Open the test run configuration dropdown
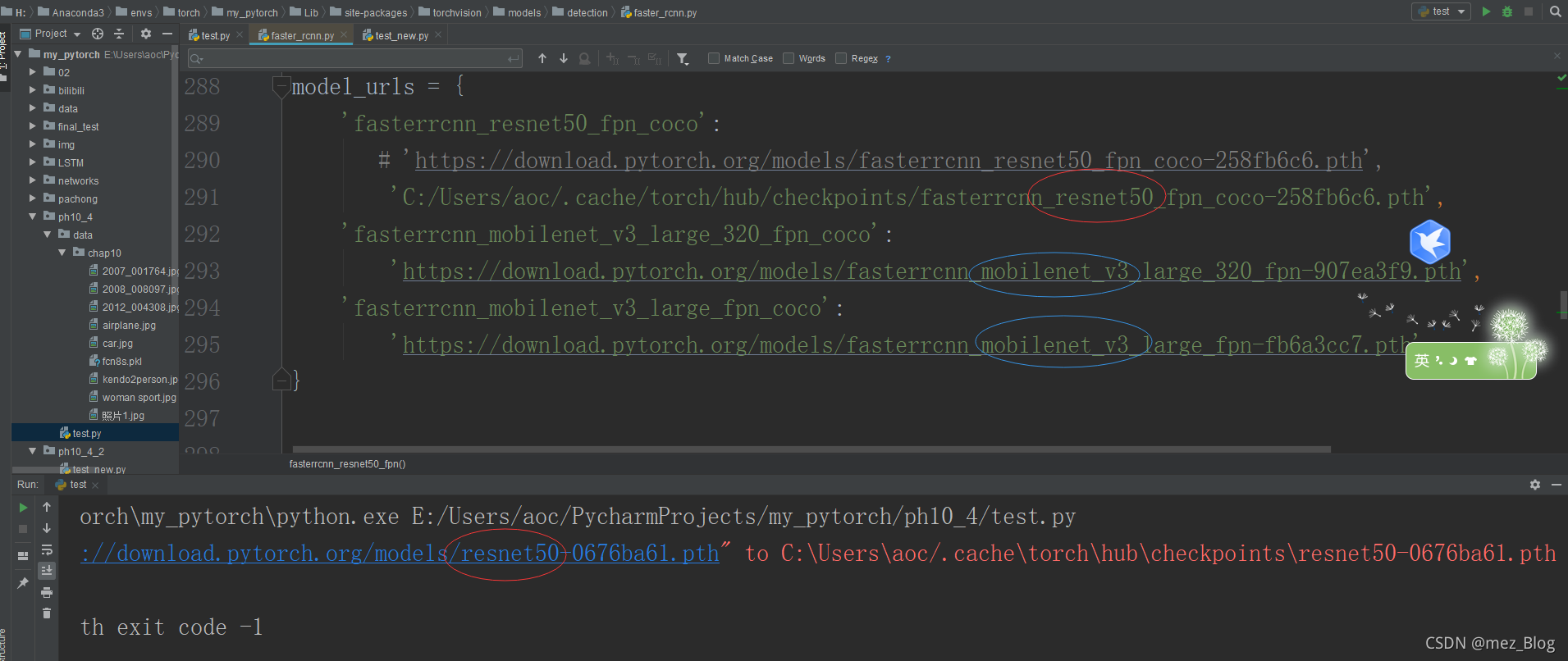The image size is (1568, 661). tap(1441, 11)
